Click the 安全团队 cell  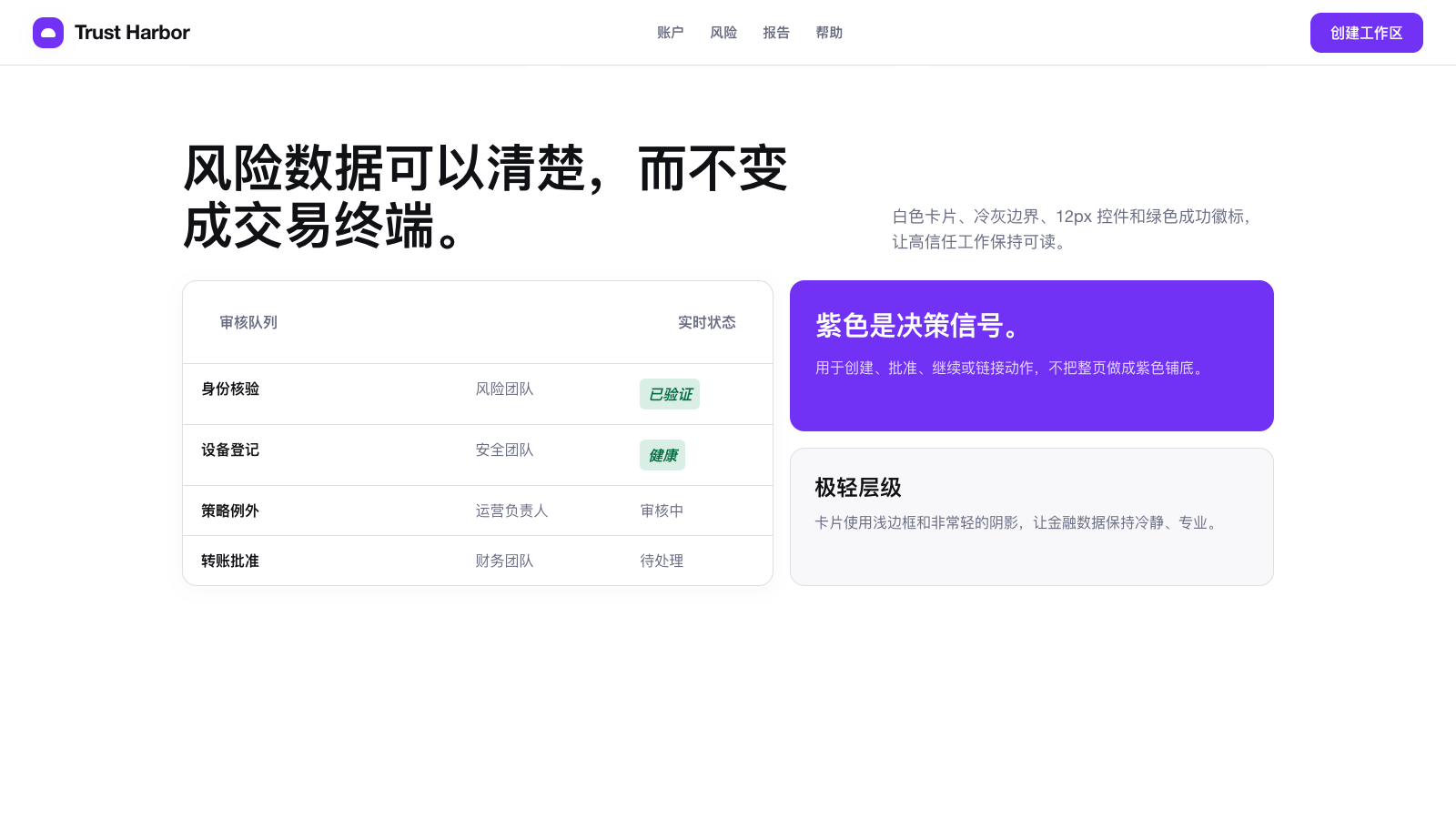(x=504, y=450)
